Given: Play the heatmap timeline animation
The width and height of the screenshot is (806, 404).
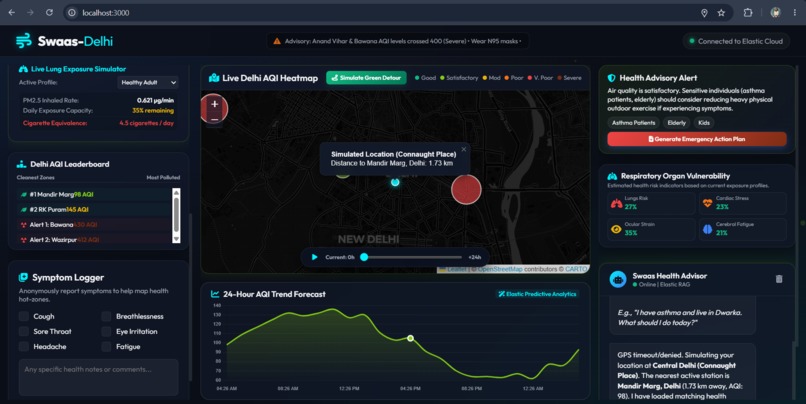Looking at the screenshot, I should (x=314, y=257).
